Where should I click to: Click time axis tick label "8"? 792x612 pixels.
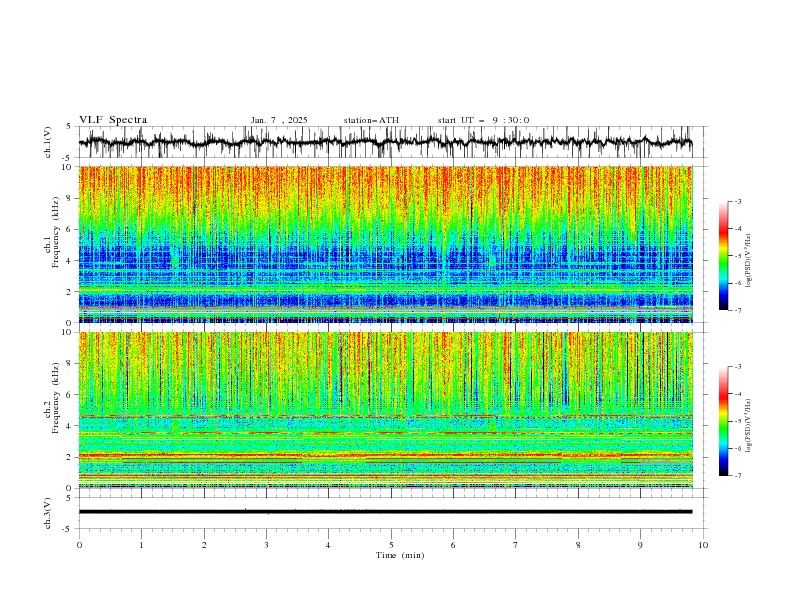point(578,545)
